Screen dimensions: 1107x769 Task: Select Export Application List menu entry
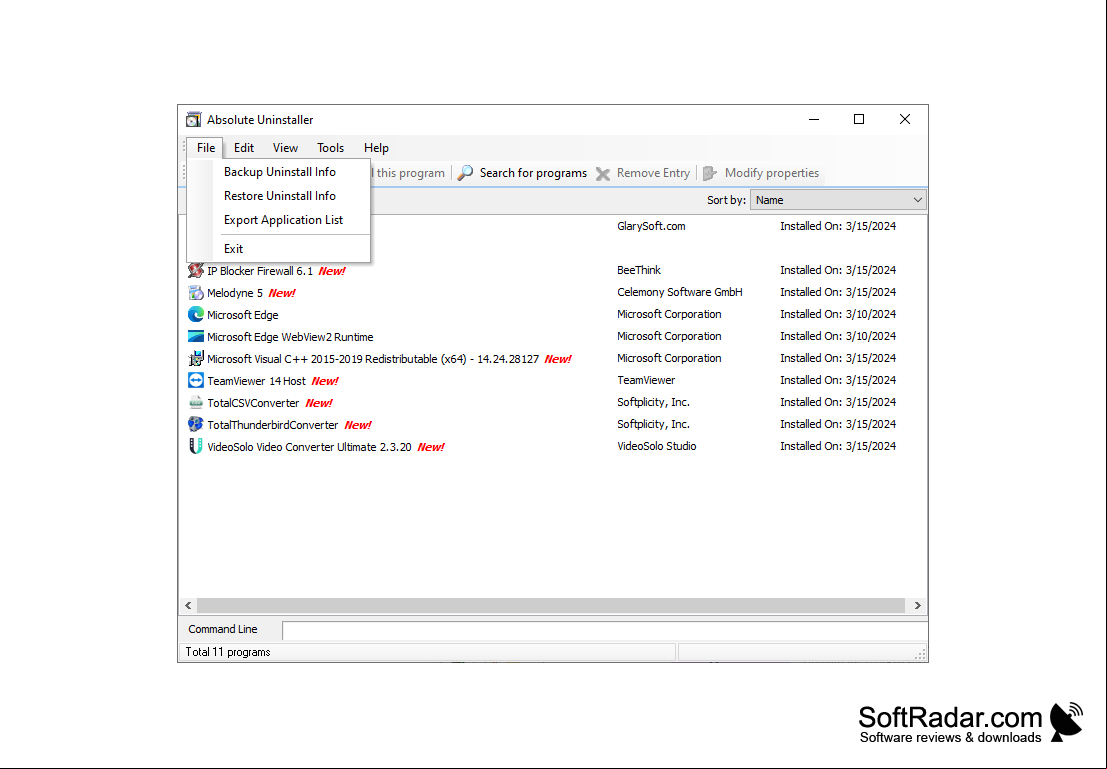pyautogui.click(x=283, y=220)
